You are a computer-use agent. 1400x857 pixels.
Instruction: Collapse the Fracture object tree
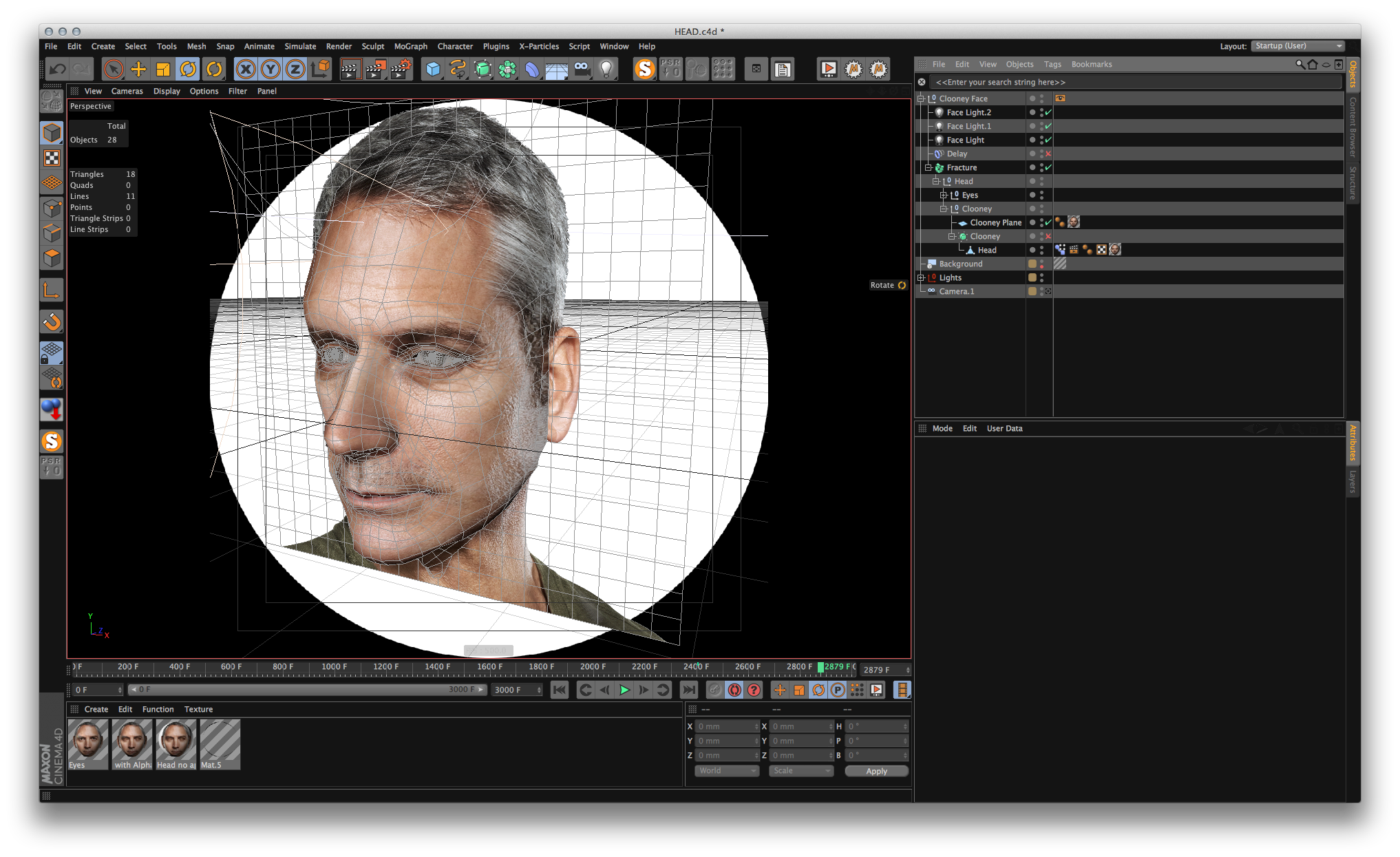[x=928, y=167]
